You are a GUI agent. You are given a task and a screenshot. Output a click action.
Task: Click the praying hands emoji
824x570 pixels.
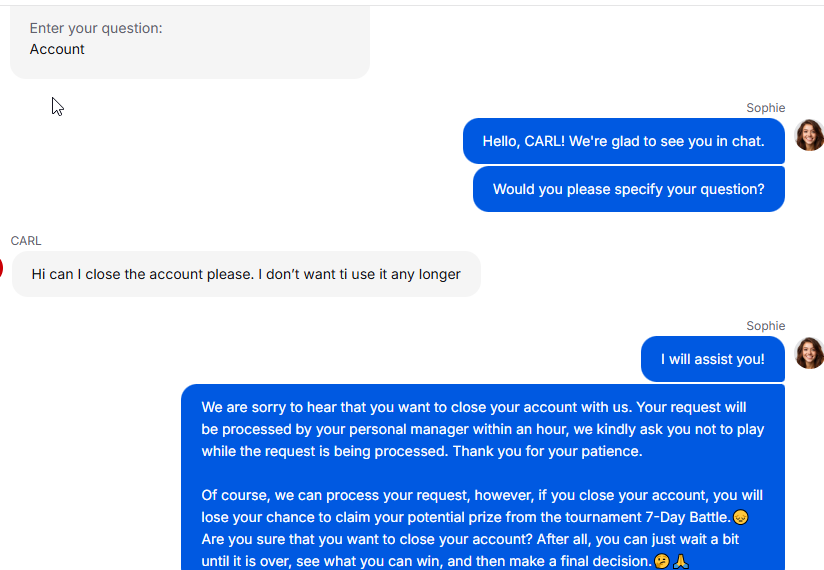click(681, 562)
